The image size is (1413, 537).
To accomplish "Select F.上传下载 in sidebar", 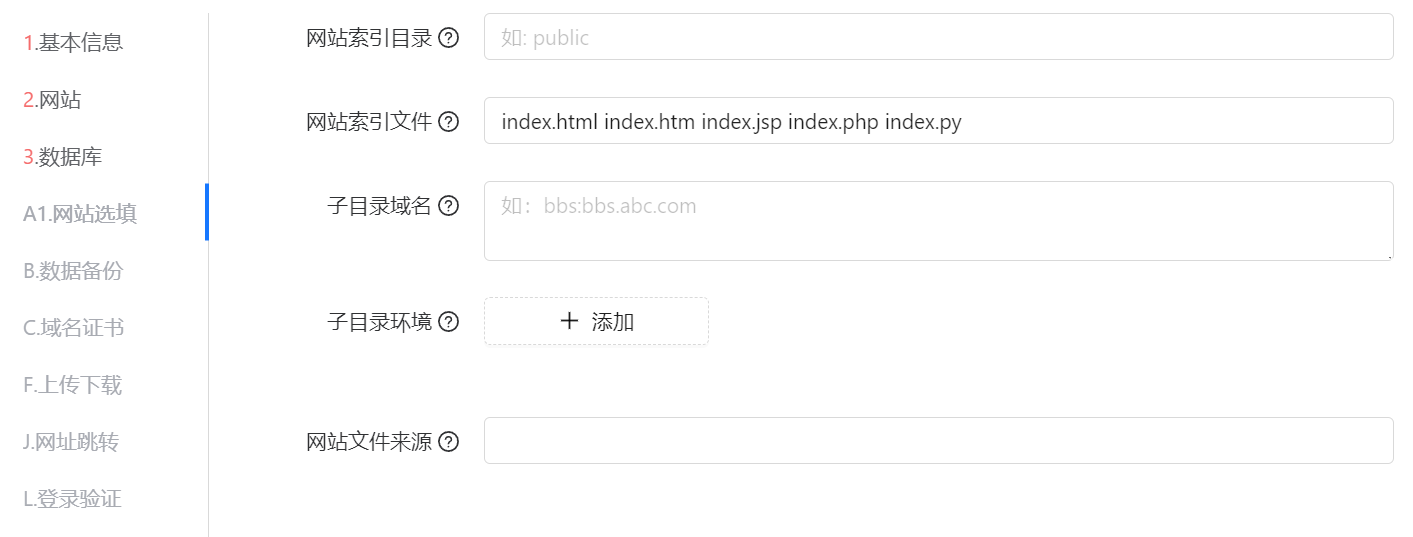I will (x=72, y=385).
